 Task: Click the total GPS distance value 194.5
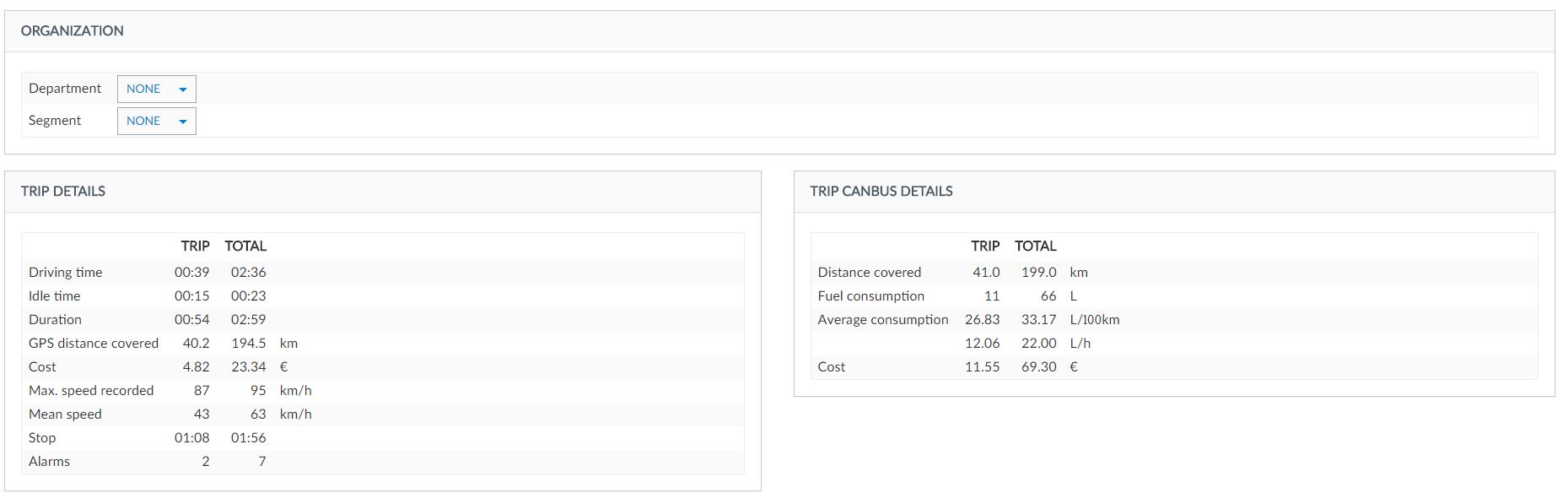point(248,344)
